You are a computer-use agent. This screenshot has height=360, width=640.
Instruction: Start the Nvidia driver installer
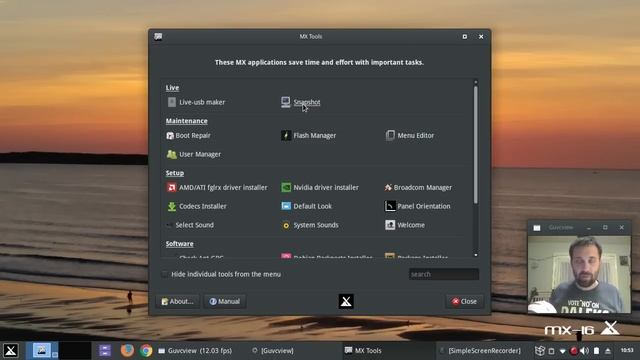coord(320,188)
